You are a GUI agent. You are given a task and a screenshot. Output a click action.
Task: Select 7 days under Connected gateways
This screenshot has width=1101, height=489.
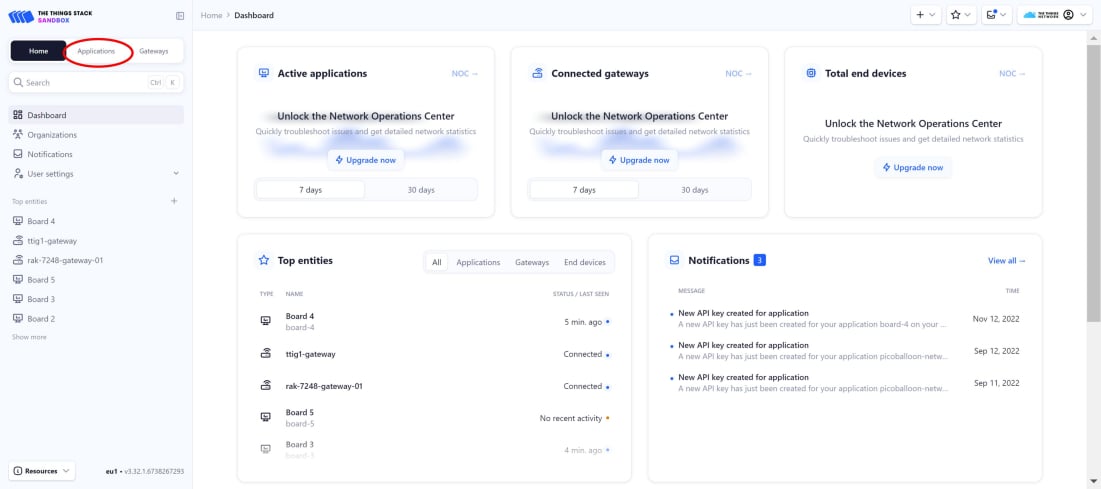pyautogui.click(x=584, y=190)
